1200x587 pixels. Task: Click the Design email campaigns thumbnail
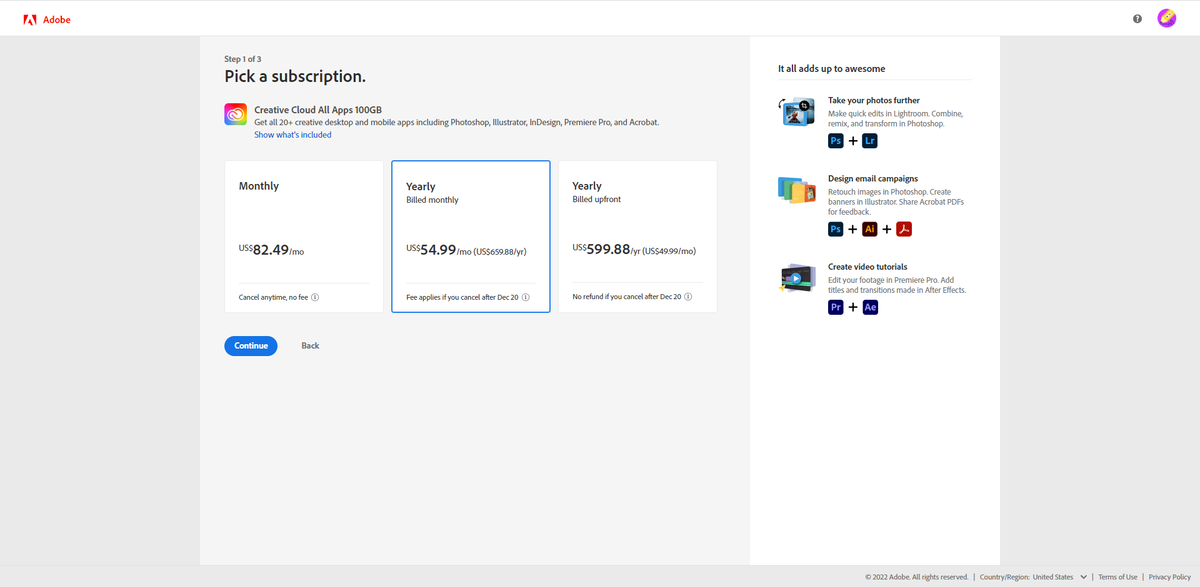(798, 190)
